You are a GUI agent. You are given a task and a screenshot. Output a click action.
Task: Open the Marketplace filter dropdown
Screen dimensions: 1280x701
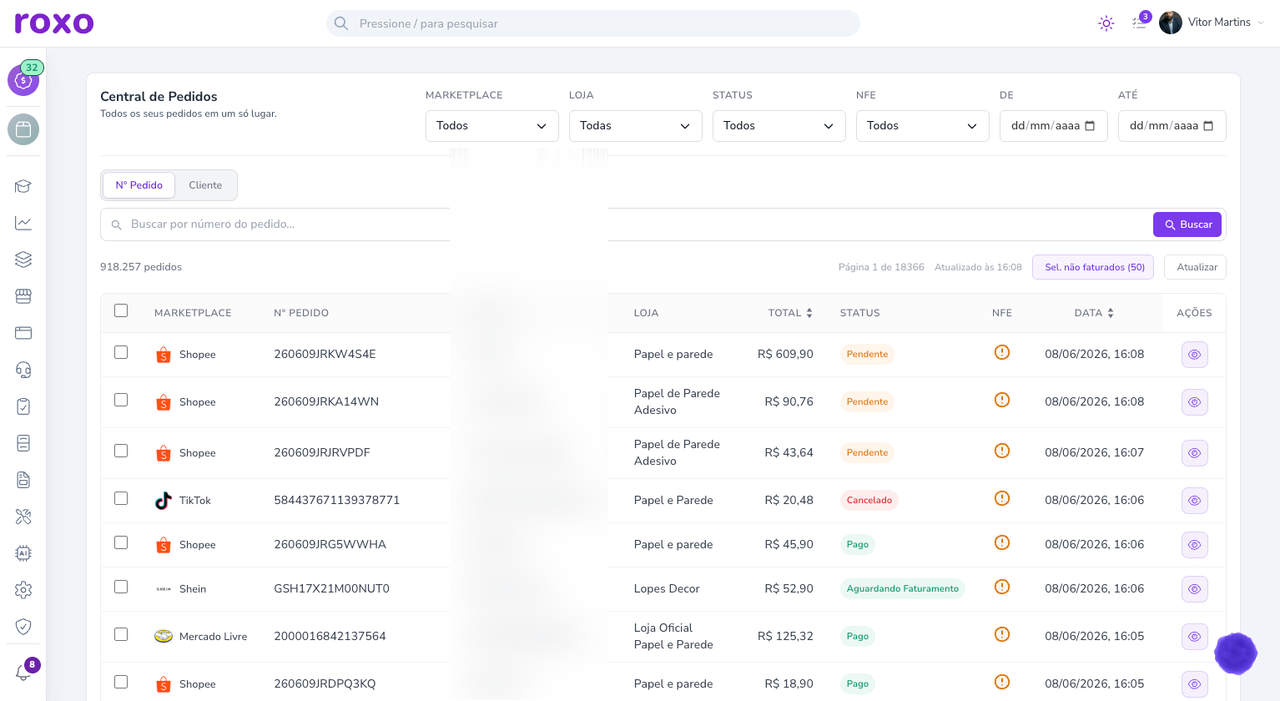pos(492,126)
